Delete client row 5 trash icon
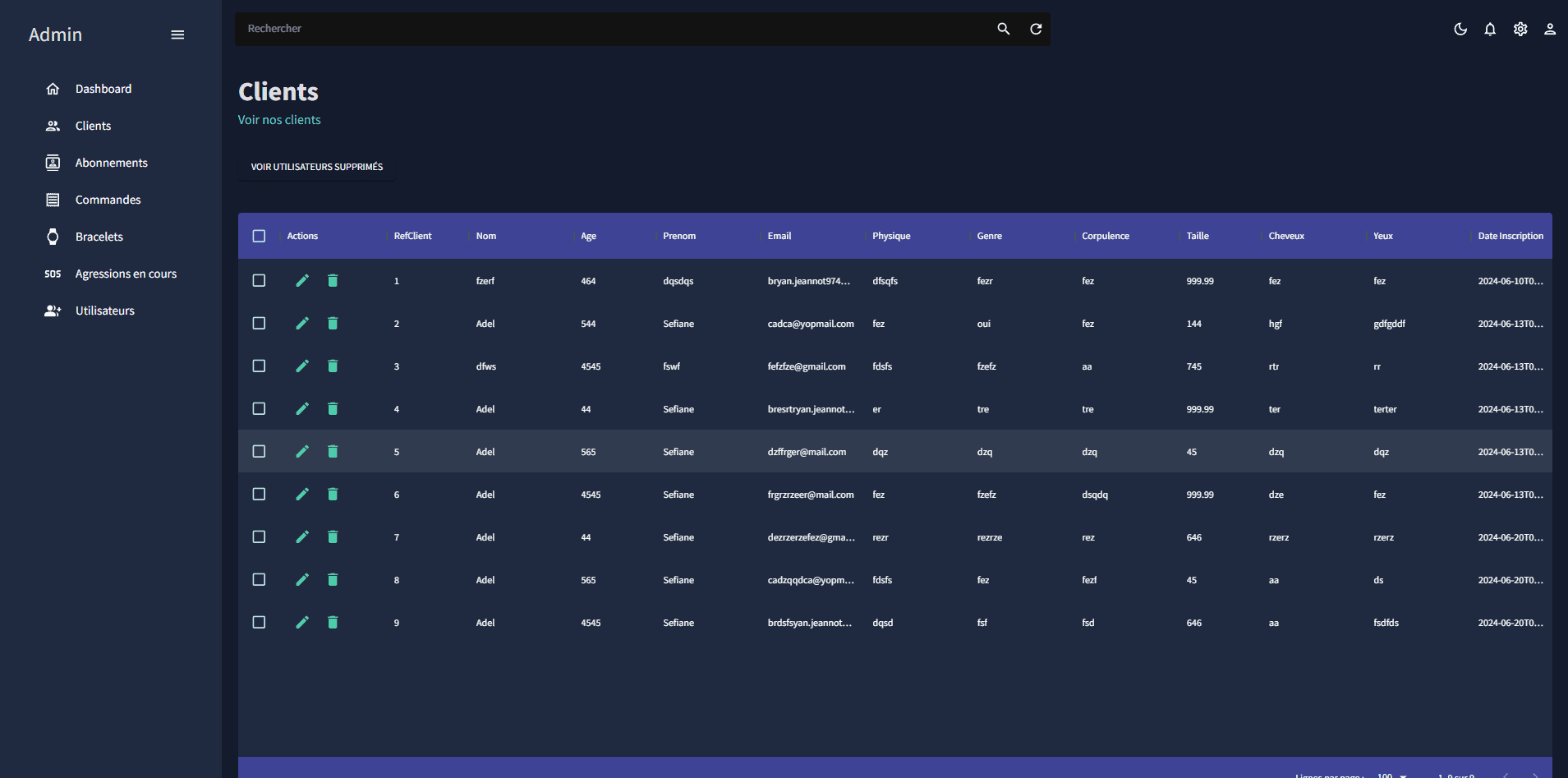The width and height of the screenshot is (1568, 778). (333, 452)
